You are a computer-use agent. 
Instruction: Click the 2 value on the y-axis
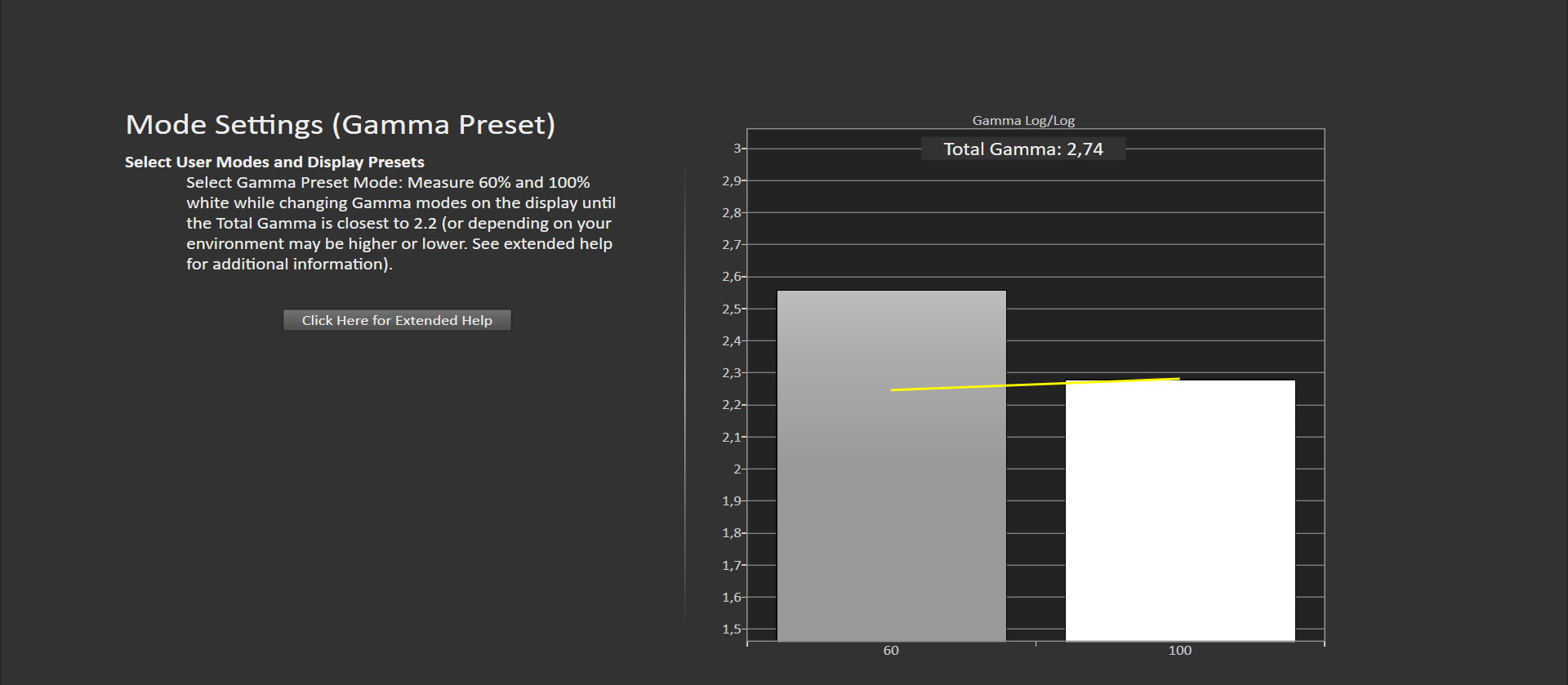pyautogui.click(x=737, y=469)
